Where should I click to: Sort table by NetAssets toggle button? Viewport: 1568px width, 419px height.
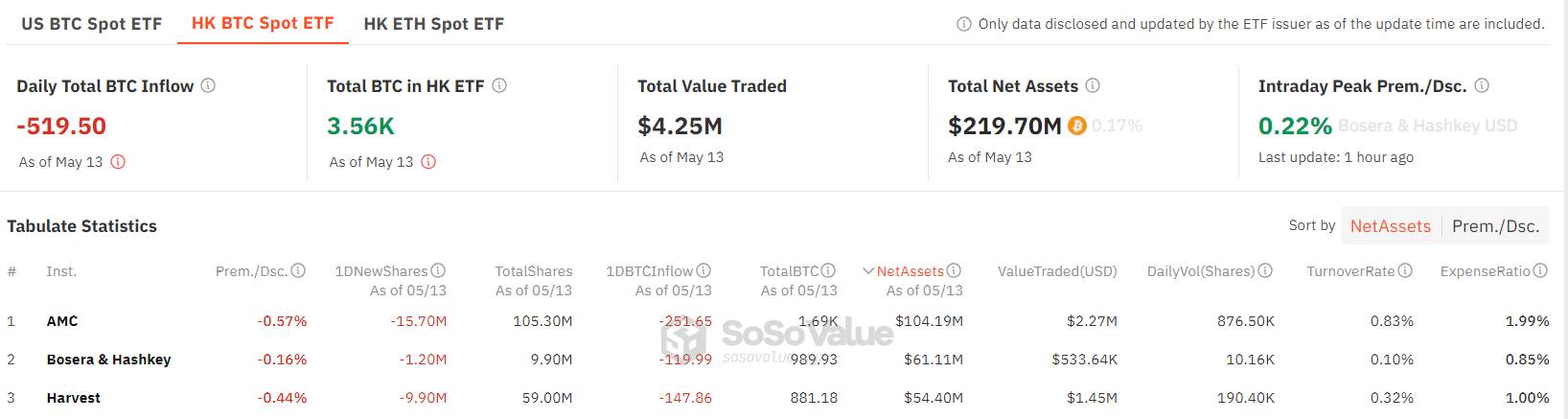(1390, 226)
